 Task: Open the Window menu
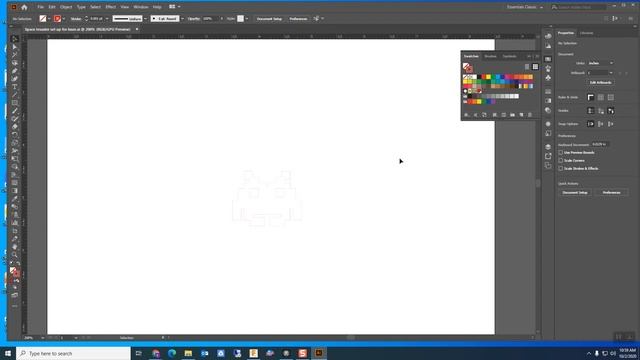click(141, 7)
